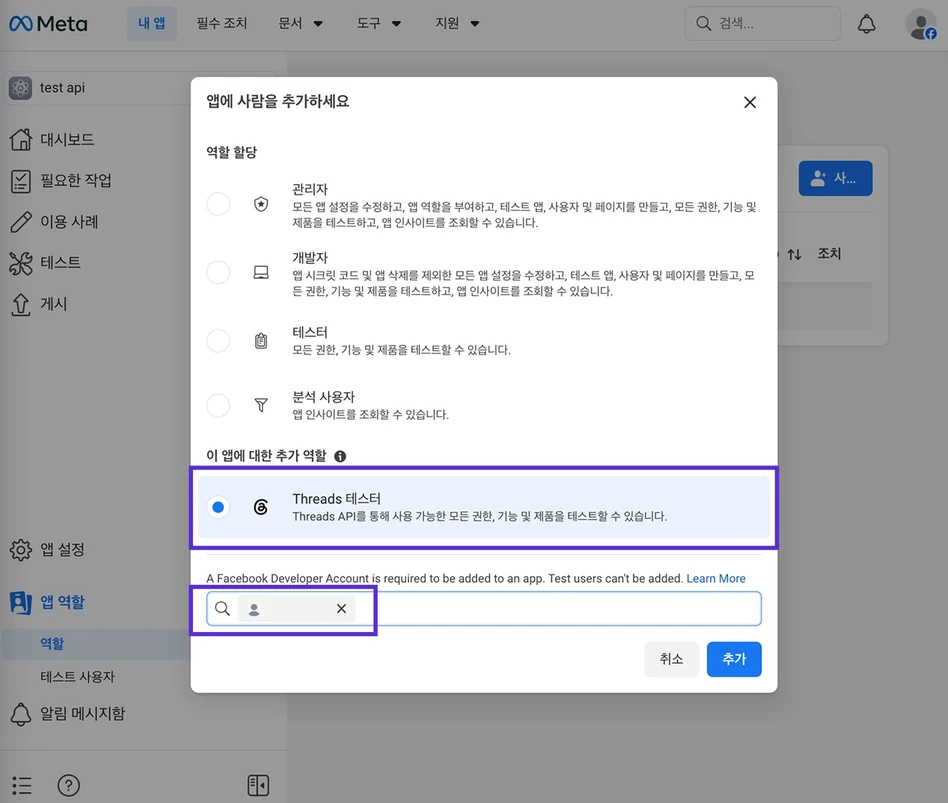The height and width of the screenshot is (803, 948).
Task: Click the 관리자 shield star icon
Action: coord(261,204)
